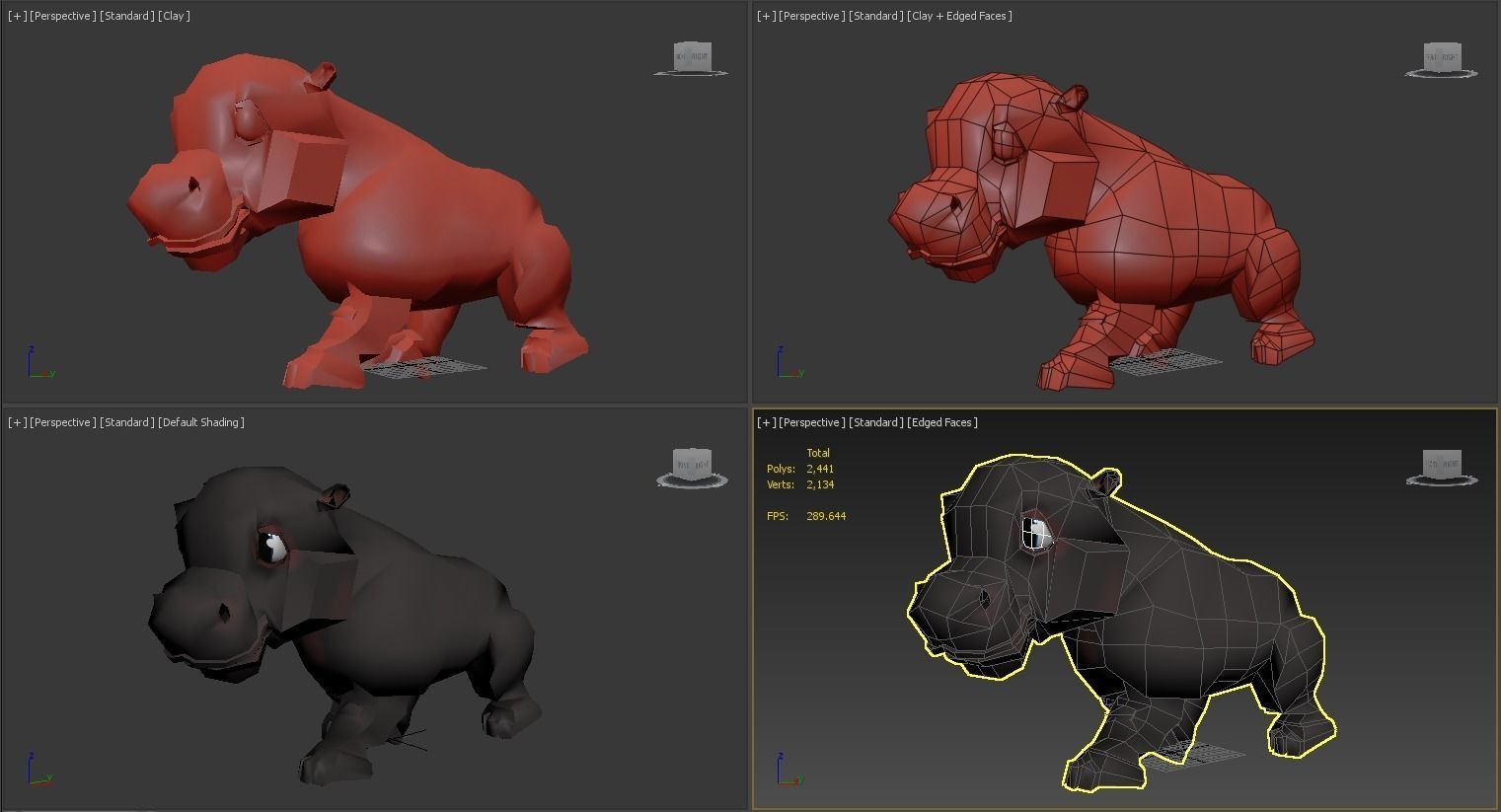Open [Perspective] menu in Clay + Edged Faces viewport

pos(812,16)
